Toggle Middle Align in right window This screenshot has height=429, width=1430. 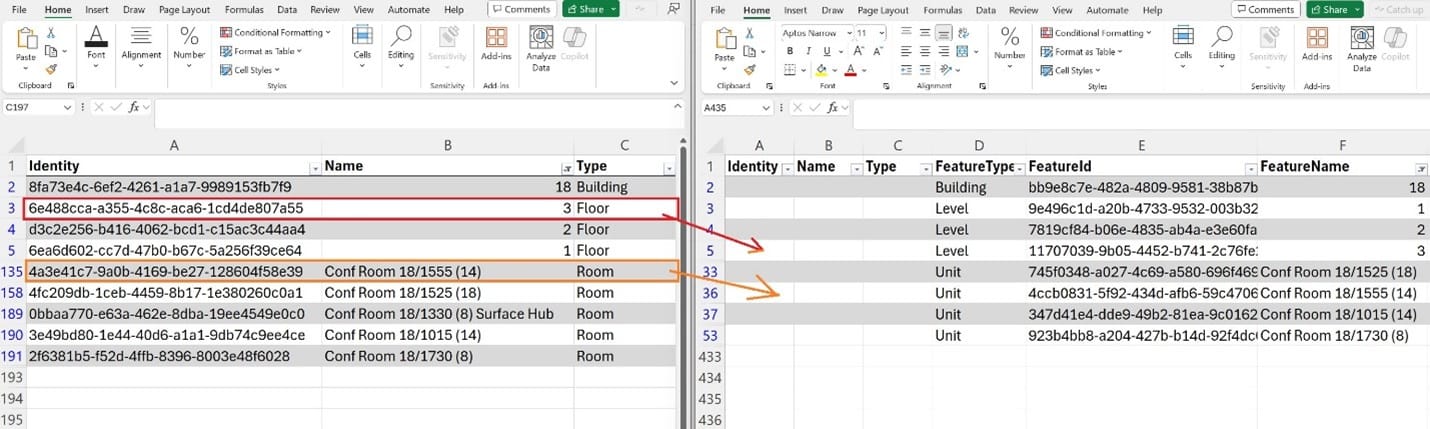(x=924, y=32)
